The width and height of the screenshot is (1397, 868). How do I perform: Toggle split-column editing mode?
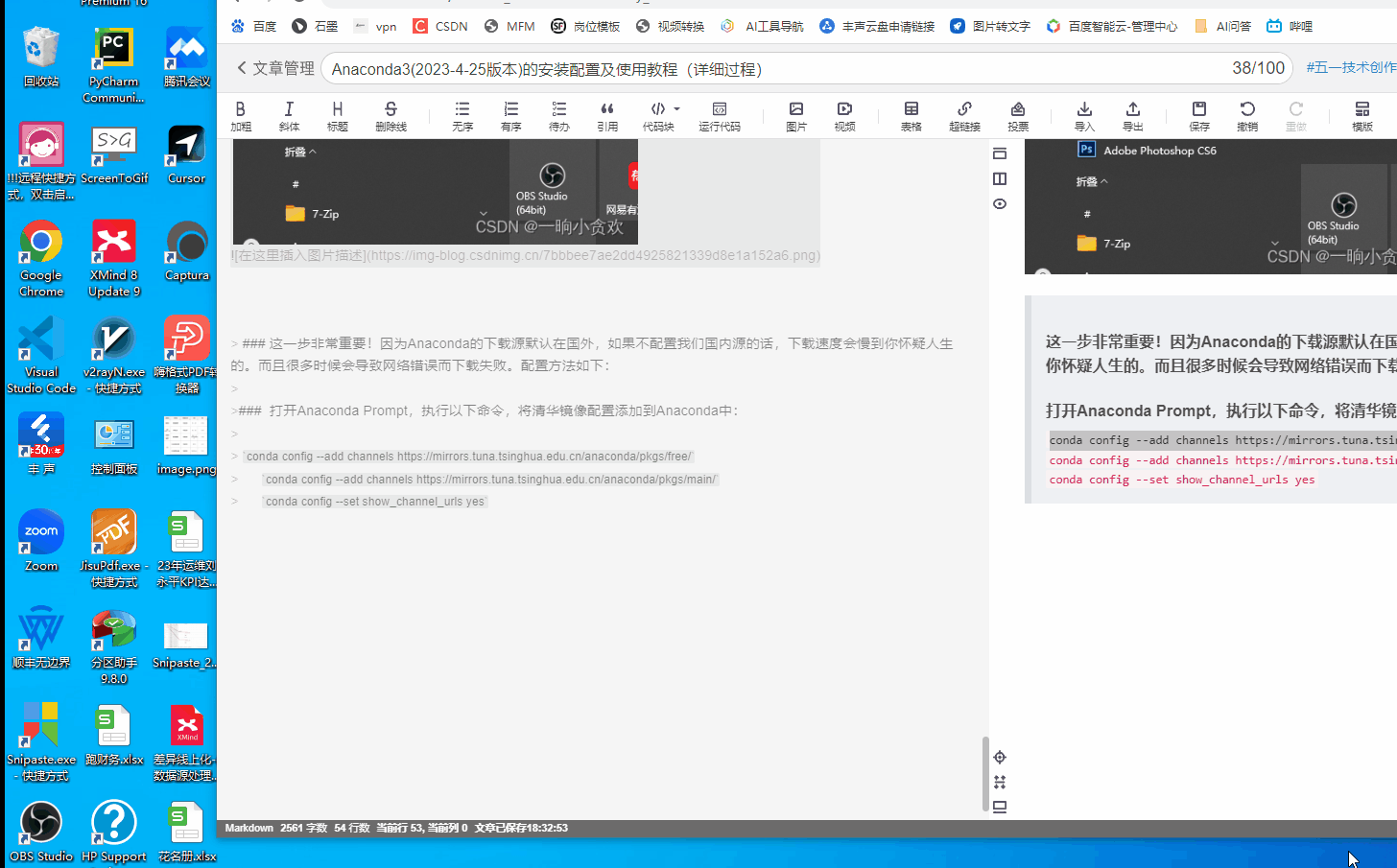point(999,178)
